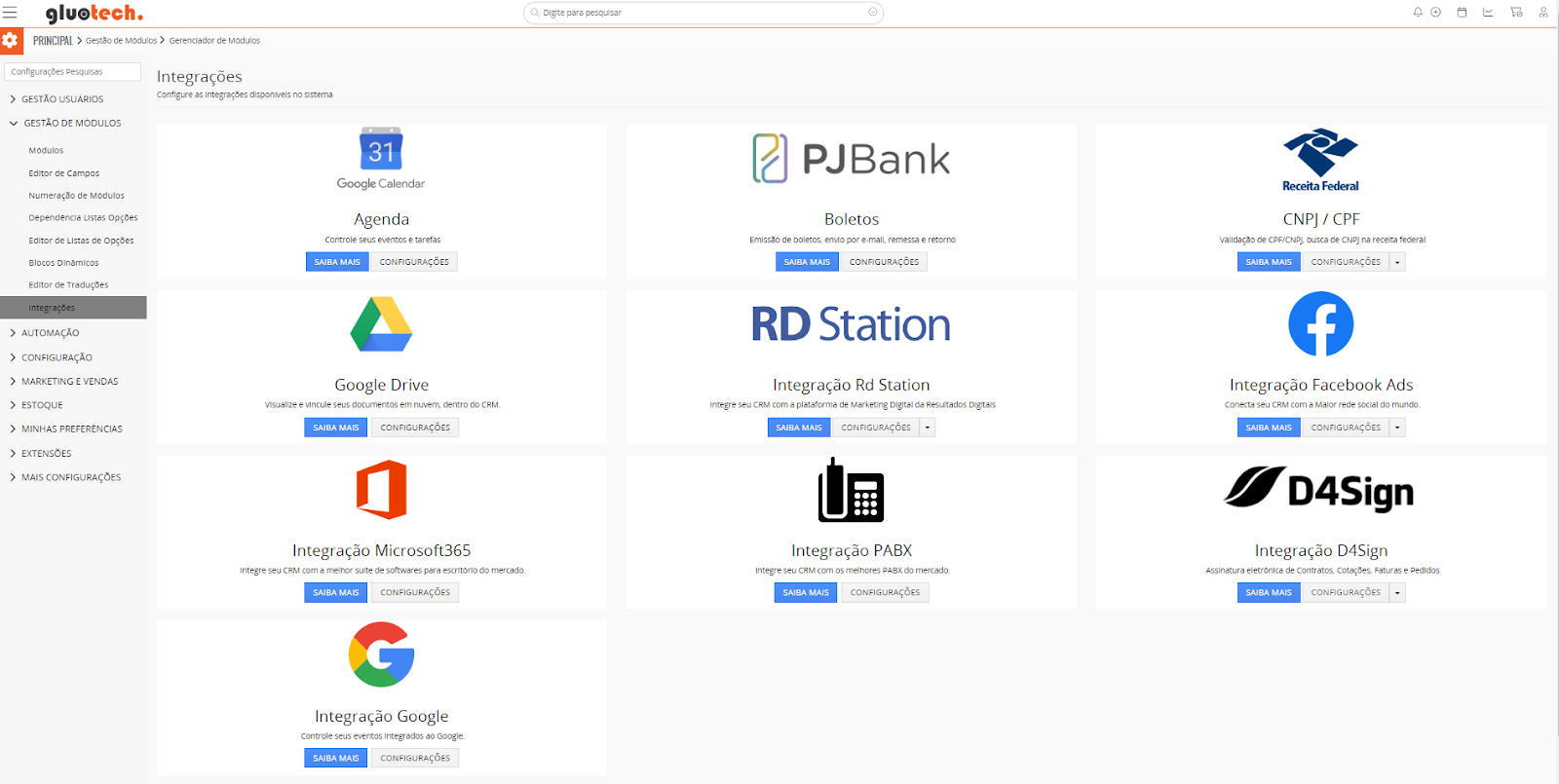Image resolution: width=1559 pixels, height=784 pixels.
Task: Open the calendar icon in header
Action: point(1462,13)
